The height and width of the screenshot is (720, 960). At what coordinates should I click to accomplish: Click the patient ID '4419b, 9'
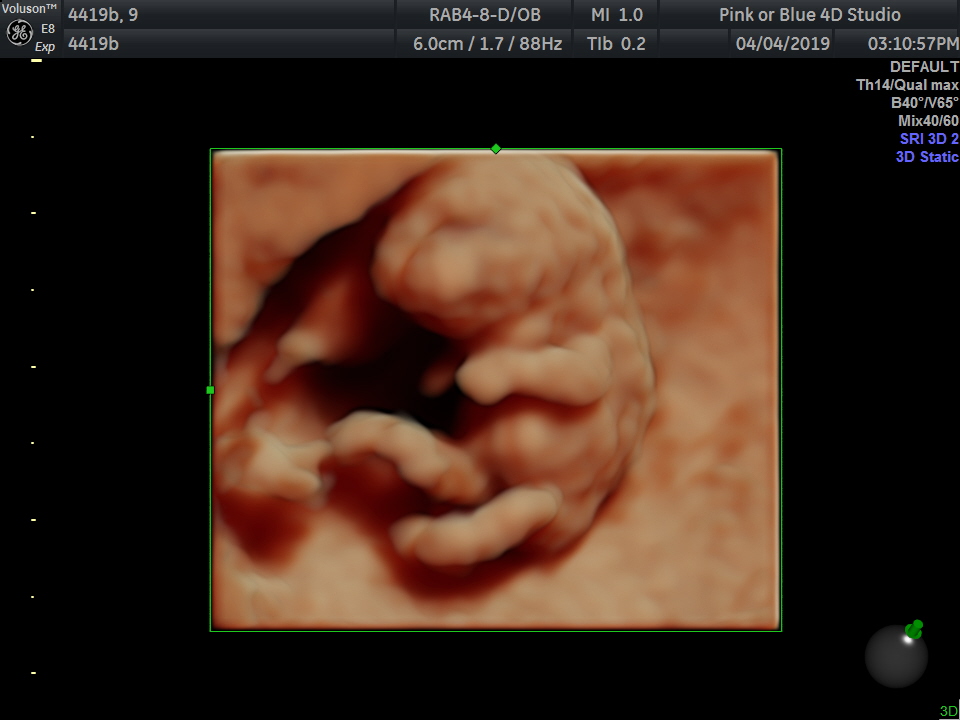(x=103, y=15)
